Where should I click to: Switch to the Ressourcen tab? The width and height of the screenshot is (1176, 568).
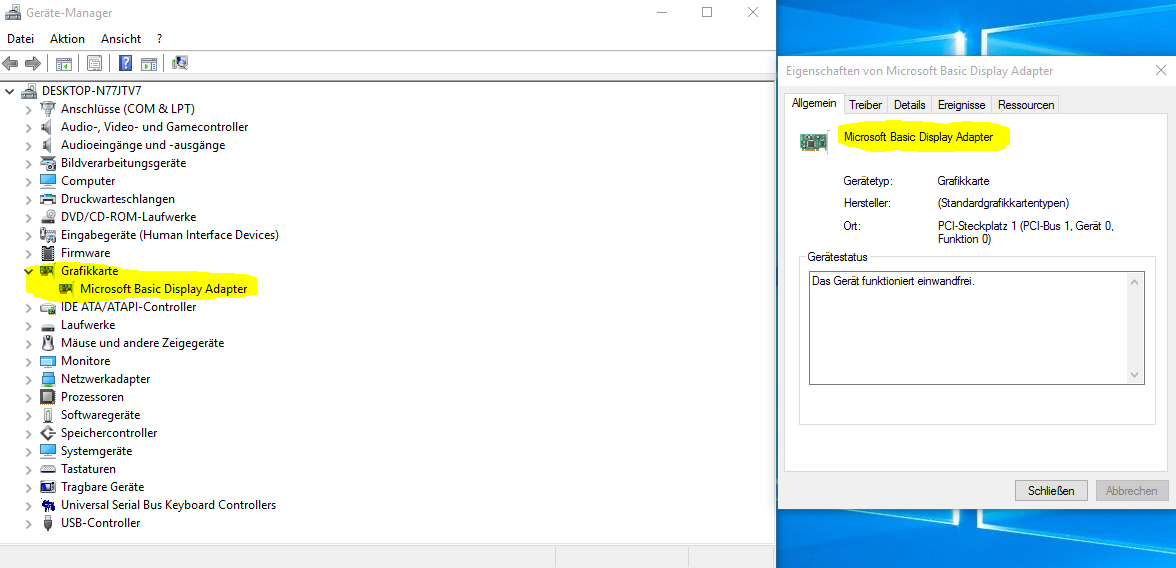(1026, 105)
